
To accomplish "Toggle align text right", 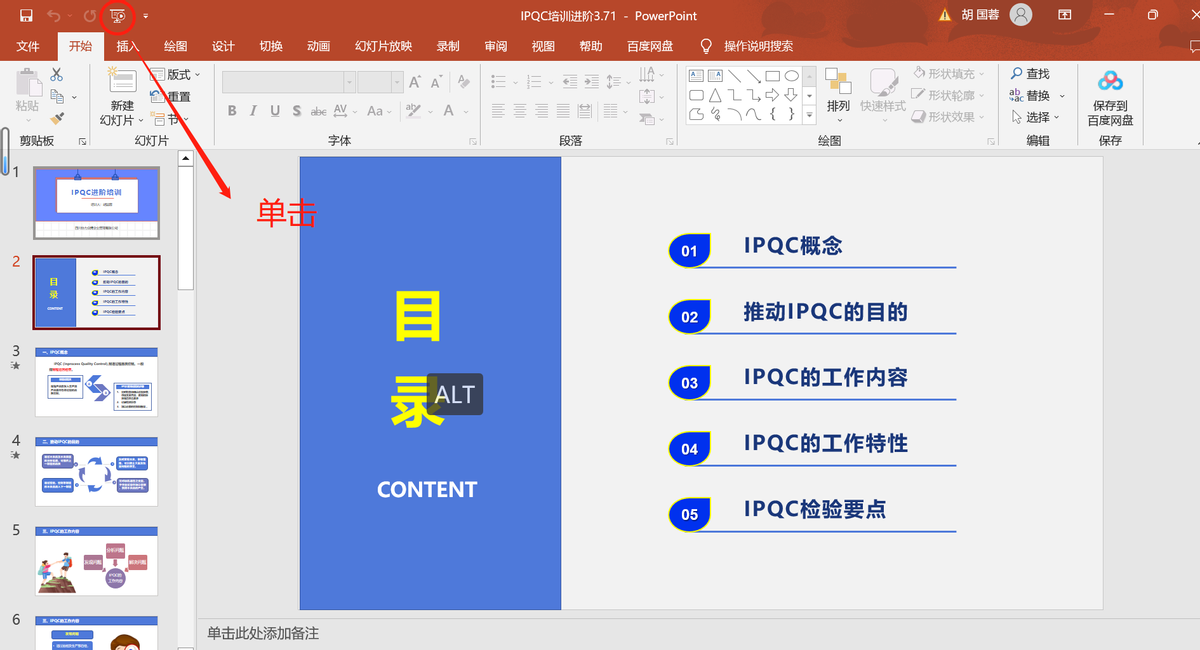I will [541, 111].
